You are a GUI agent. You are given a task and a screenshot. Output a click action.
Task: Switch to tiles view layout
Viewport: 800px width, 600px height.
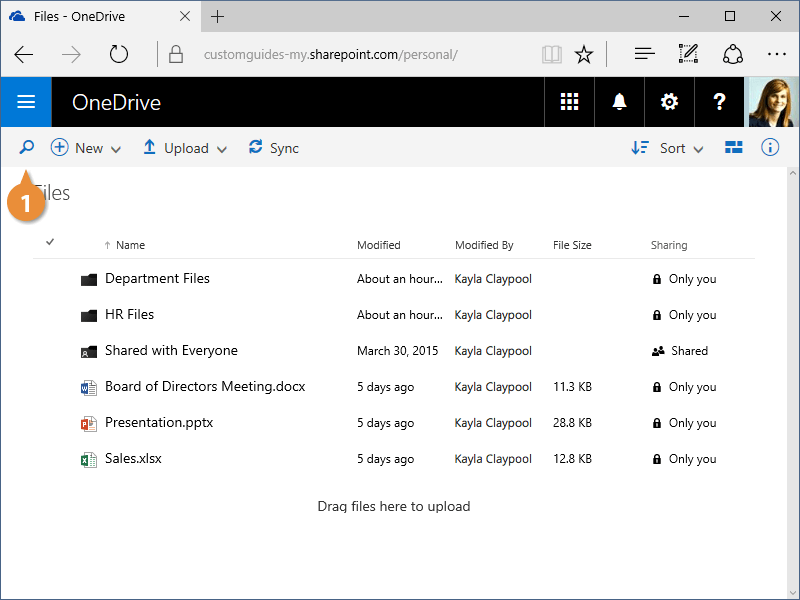click(x=734, y=148)
